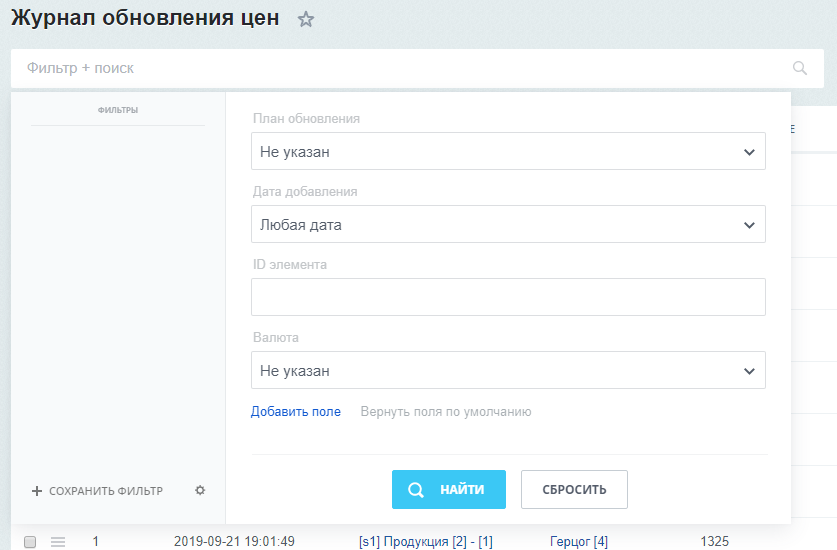The width and height of the screenshot is (837, 550).
Task: Add page to favorites with star icon
Action: 306,19
